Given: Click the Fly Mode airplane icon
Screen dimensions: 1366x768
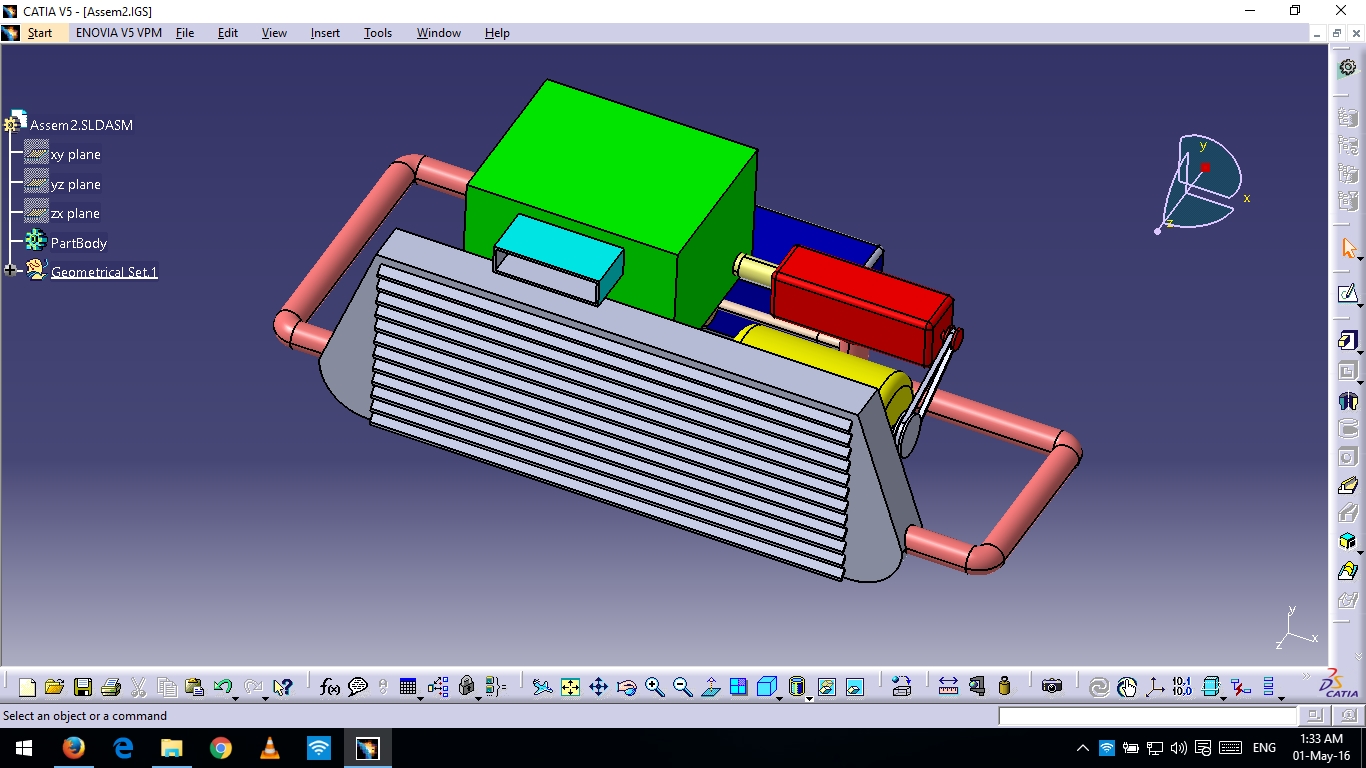Looking at the screenshot, I should click(x=542, y=686).
